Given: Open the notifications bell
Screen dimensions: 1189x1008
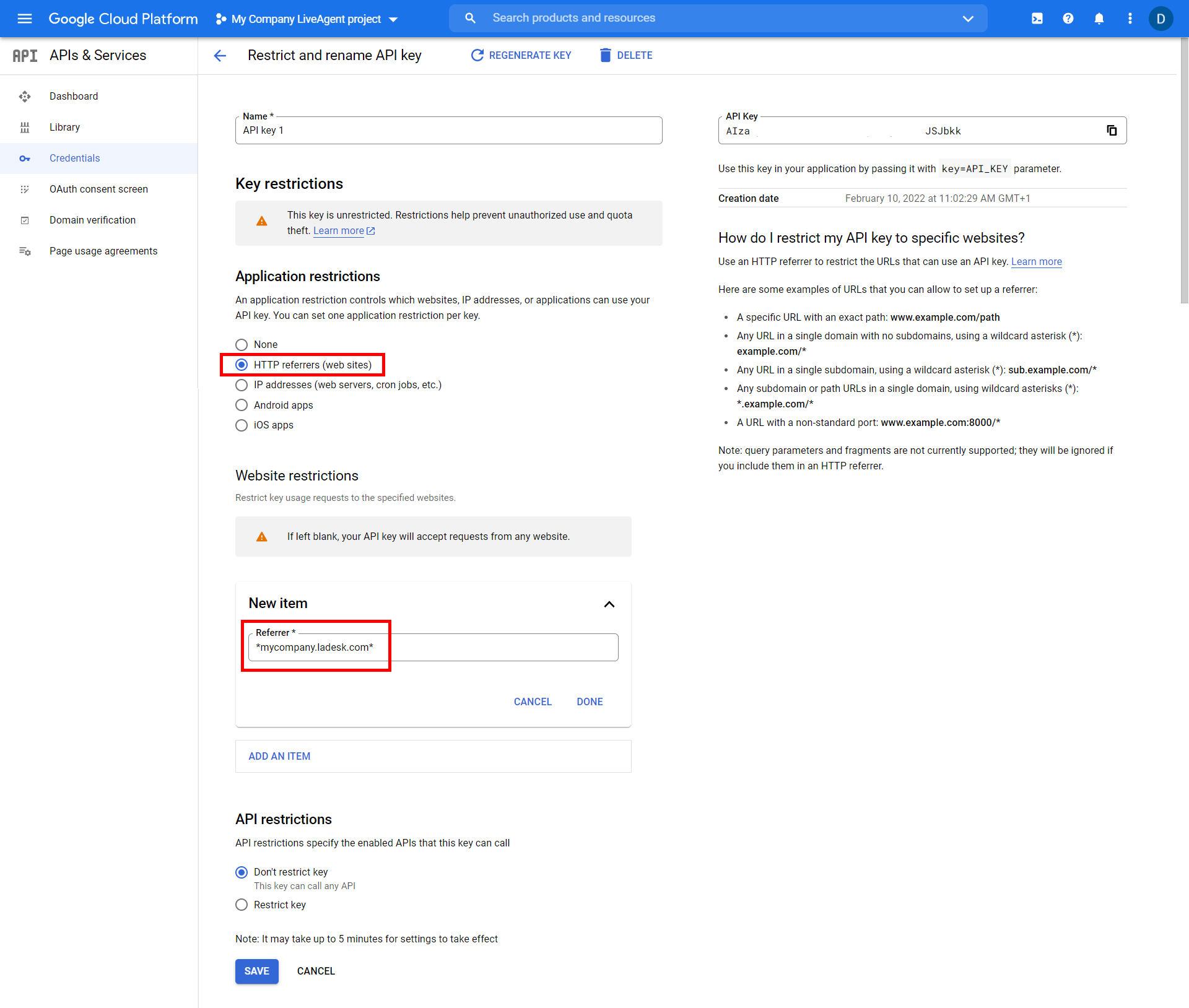Looking at the screenshot, I should [1099, 19].
